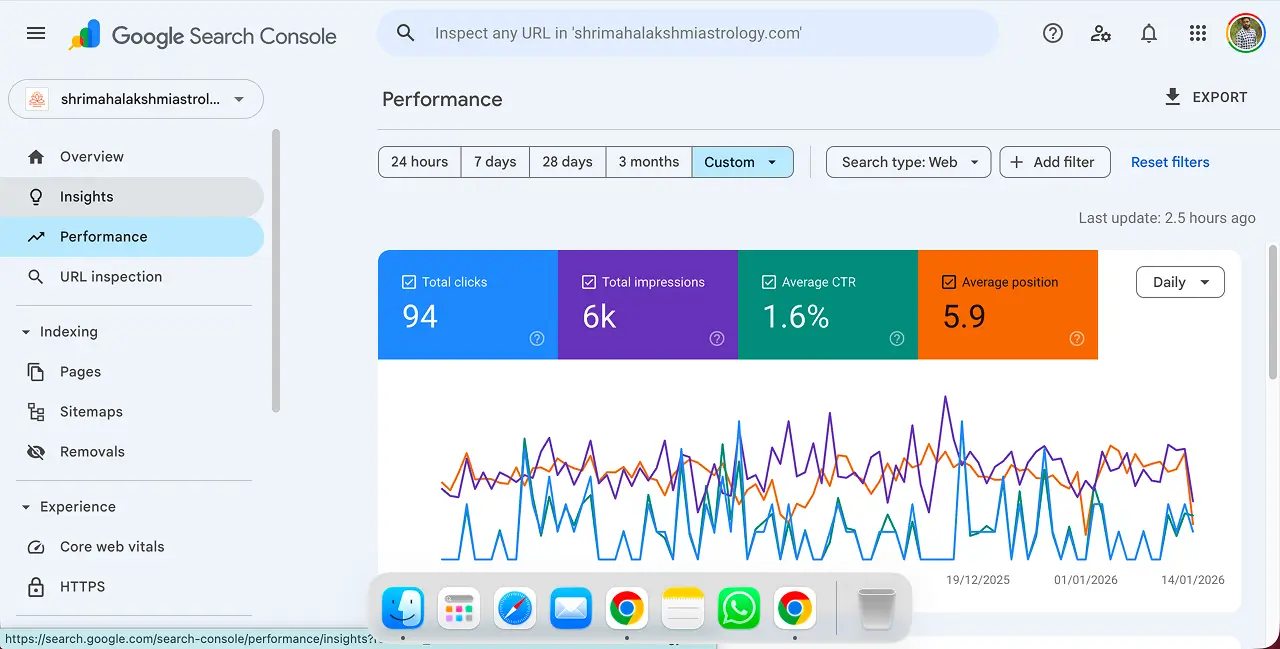The height and width of the screenshot is (649, 1280).
Task: View notifications via the bell icon
Action: [x=1148, y=32]
